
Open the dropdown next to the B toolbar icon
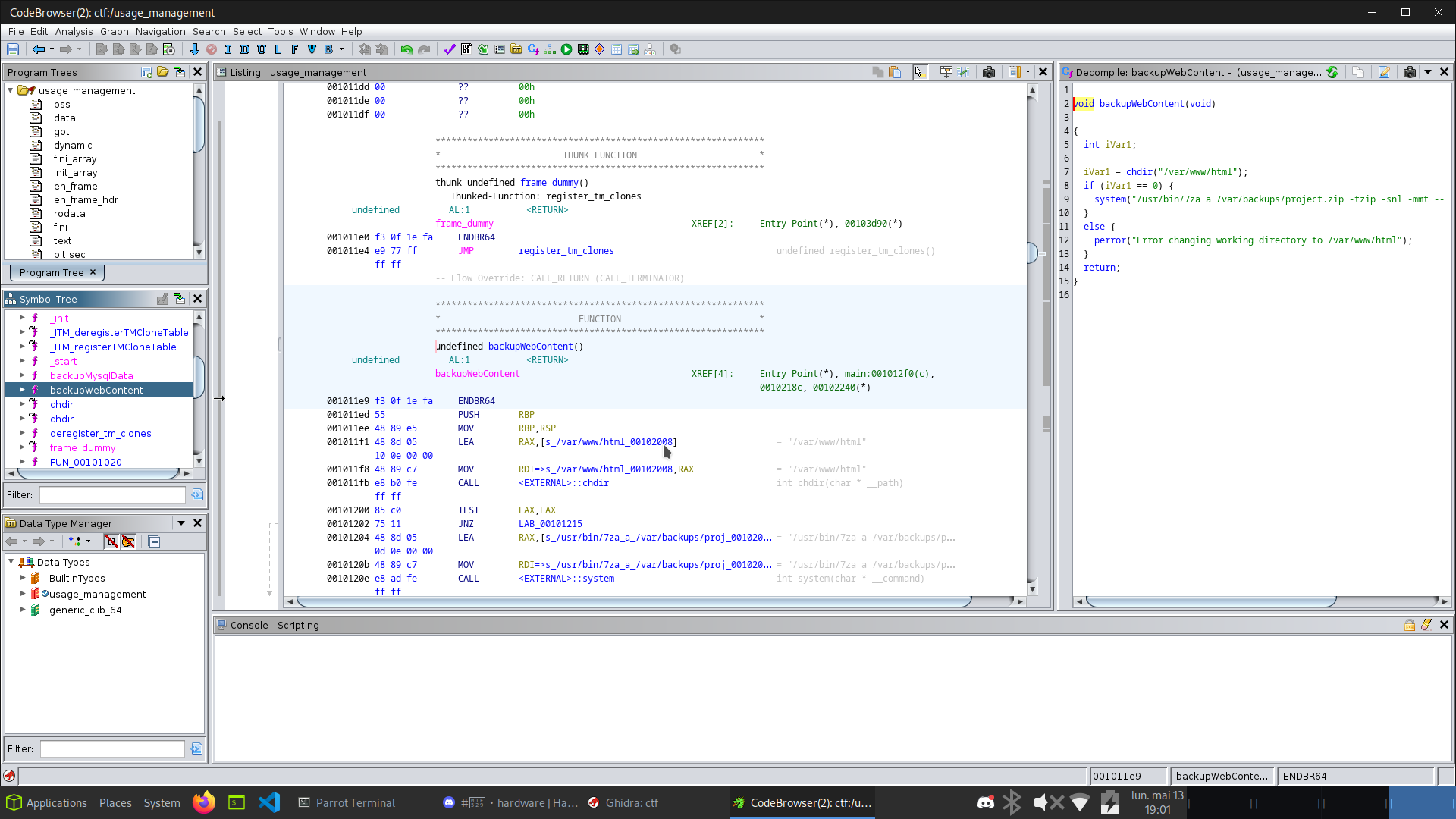pos(342,49)
